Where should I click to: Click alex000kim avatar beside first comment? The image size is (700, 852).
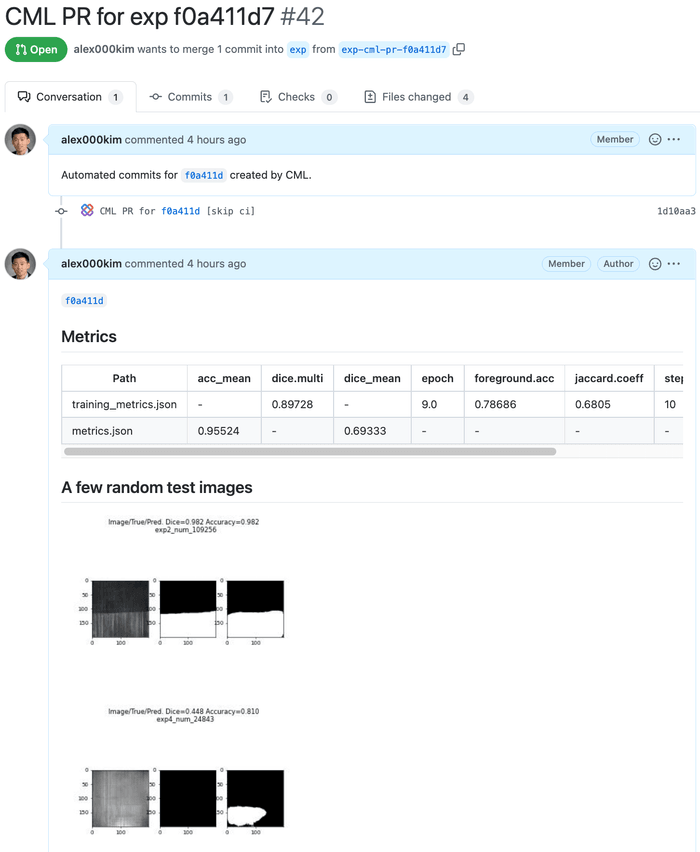(x=21, y=140)
